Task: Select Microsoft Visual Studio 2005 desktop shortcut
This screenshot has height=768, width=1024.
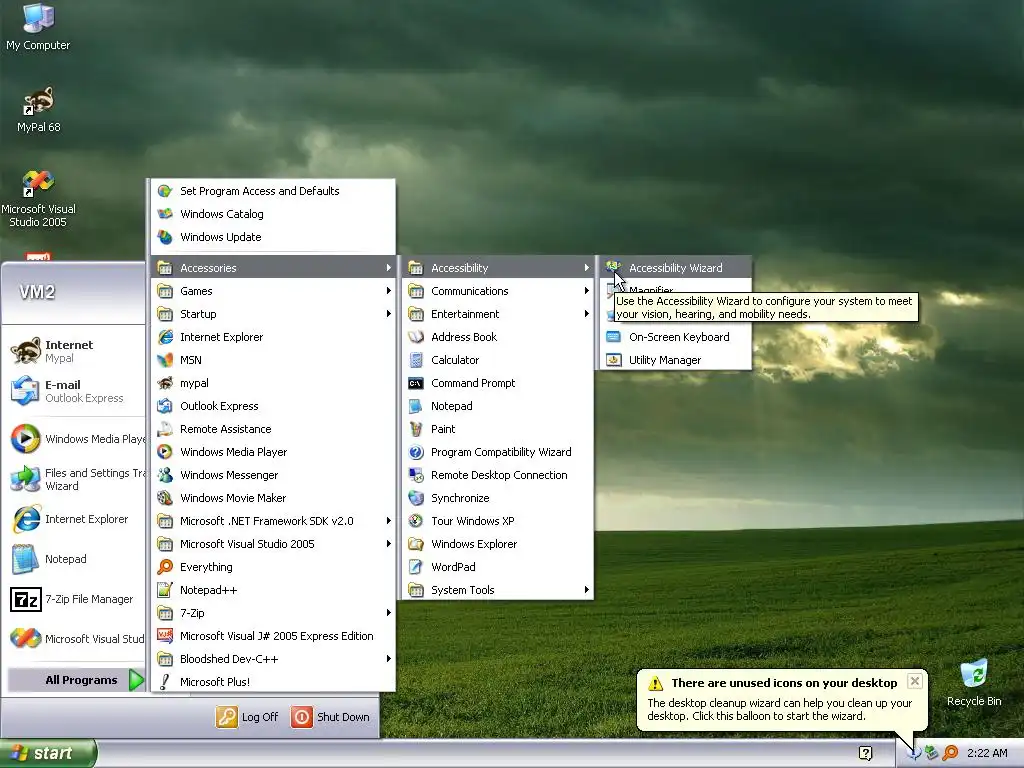Action: click(x=38, y=199)
